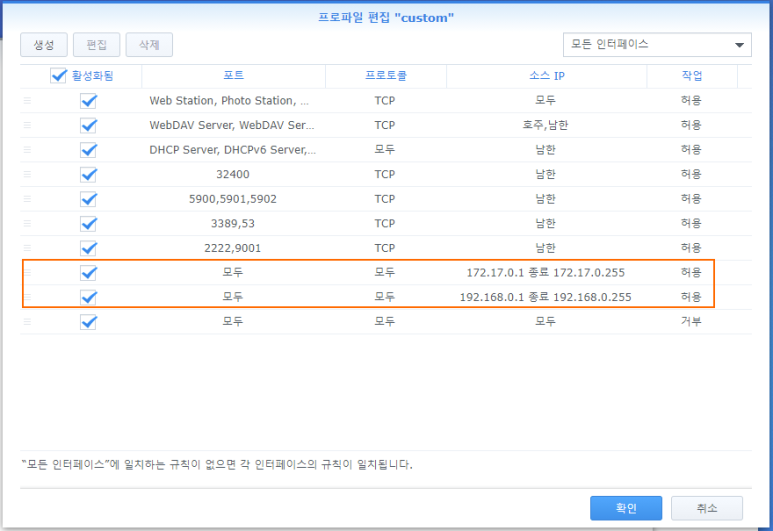Screen dimensions: 773x531
Task: Toggle checkbox for 192.168.0.1 rule
Action: tap(88, 297)
